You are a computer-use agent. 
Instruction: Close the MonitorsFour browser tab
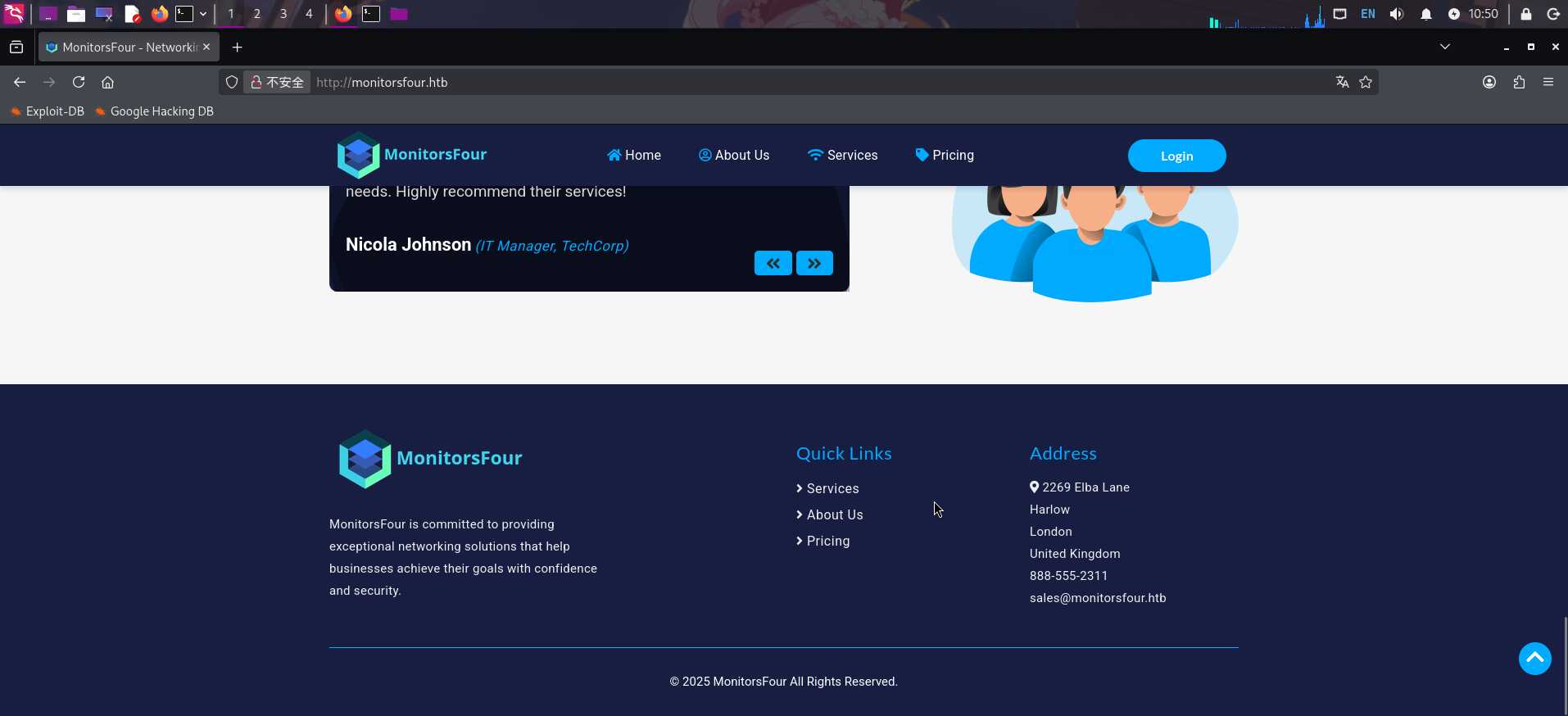[x=206, y=48]
